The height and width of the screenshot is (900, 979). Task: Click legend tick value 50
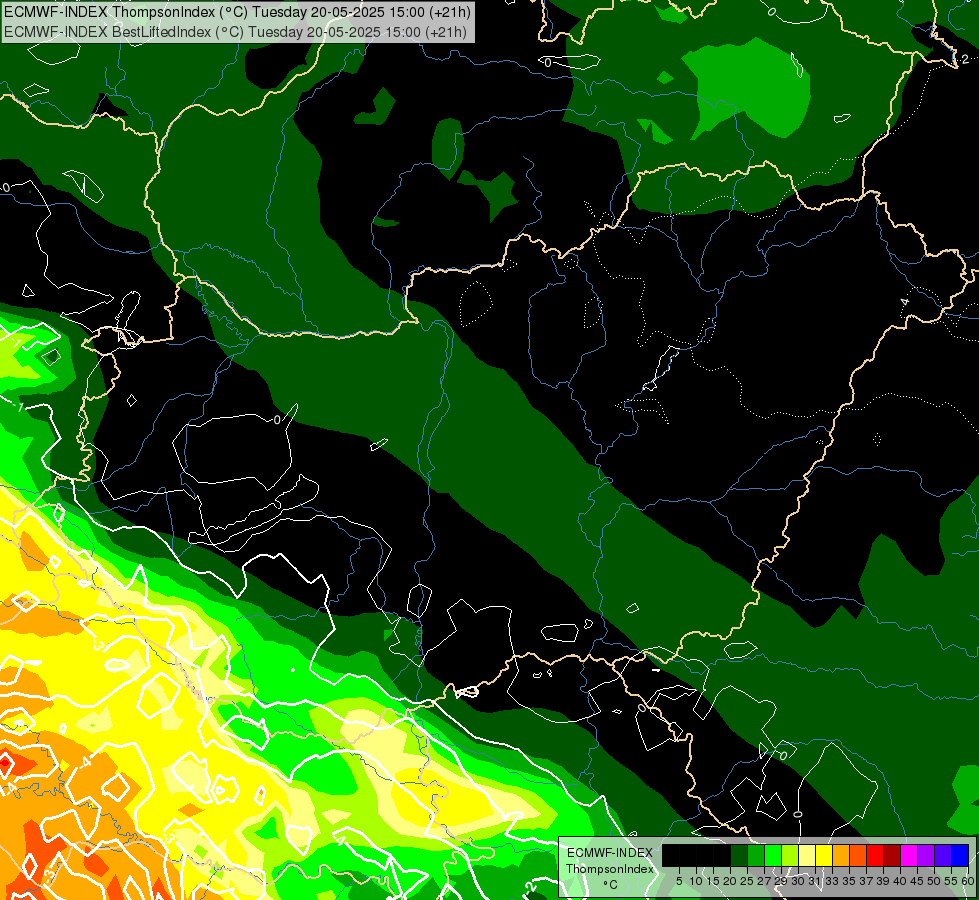(x=934, y=881)
